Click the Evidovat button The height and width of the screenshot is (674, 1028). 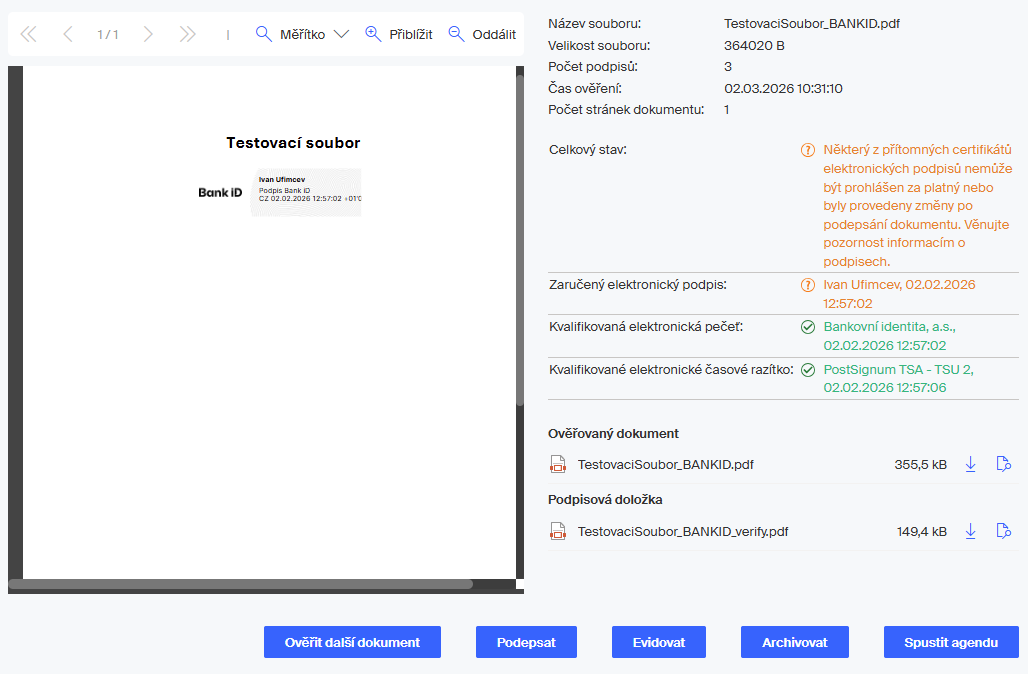(x=659, y=642)
